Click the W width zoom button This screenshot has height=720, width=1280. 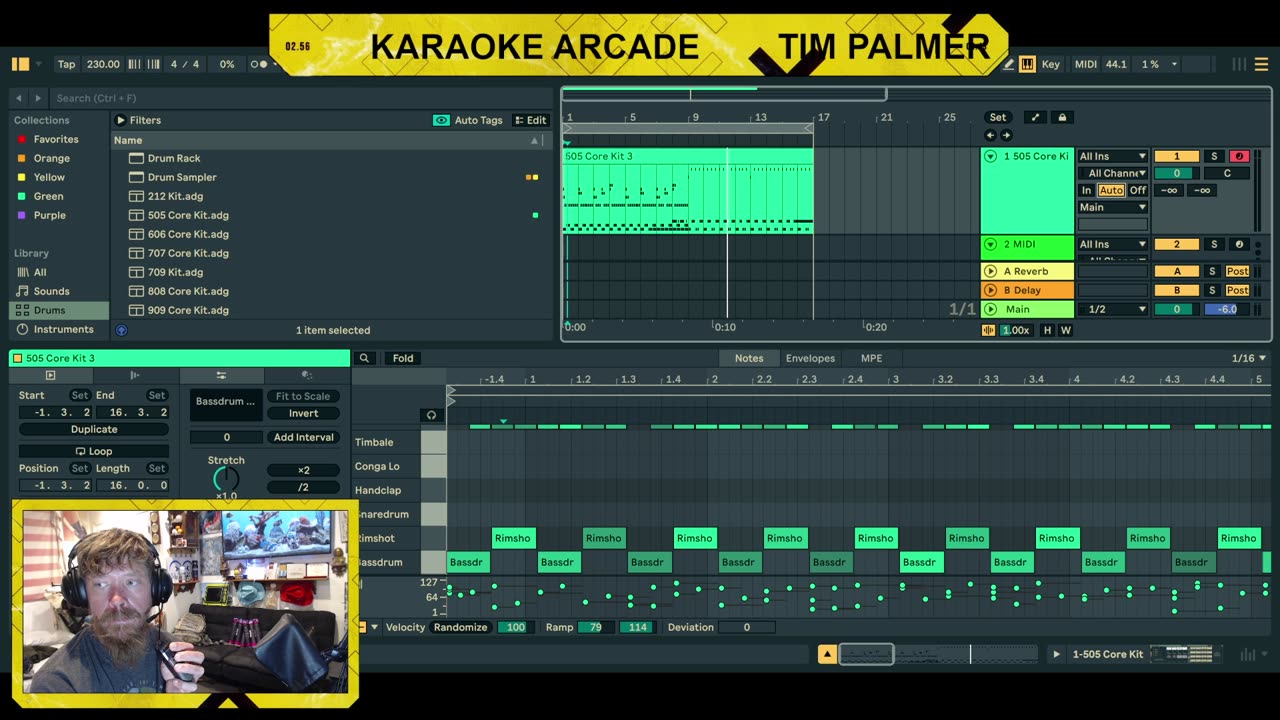click(x=1065, y=330)
